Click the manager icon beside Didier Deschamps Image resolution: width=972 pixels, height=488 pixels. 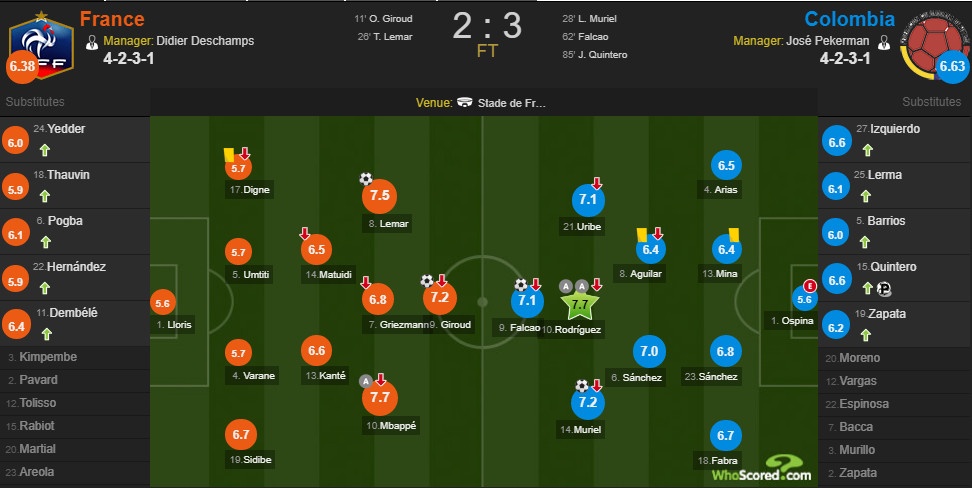[92, 42]
